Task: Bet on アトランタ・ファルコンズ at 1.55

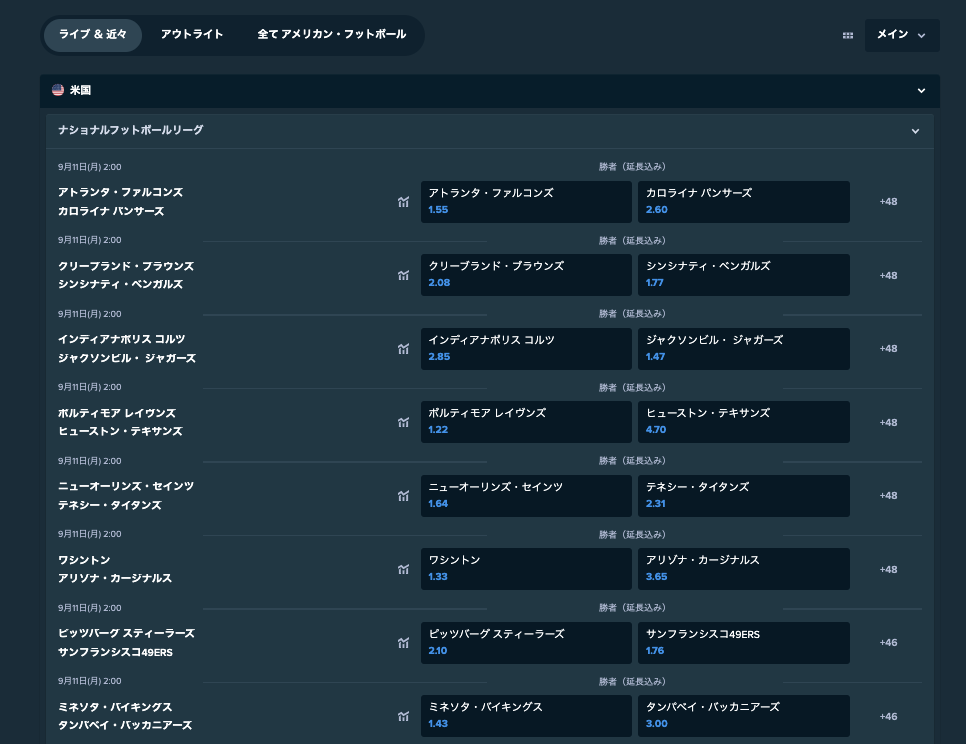Action: click(526, 201)
